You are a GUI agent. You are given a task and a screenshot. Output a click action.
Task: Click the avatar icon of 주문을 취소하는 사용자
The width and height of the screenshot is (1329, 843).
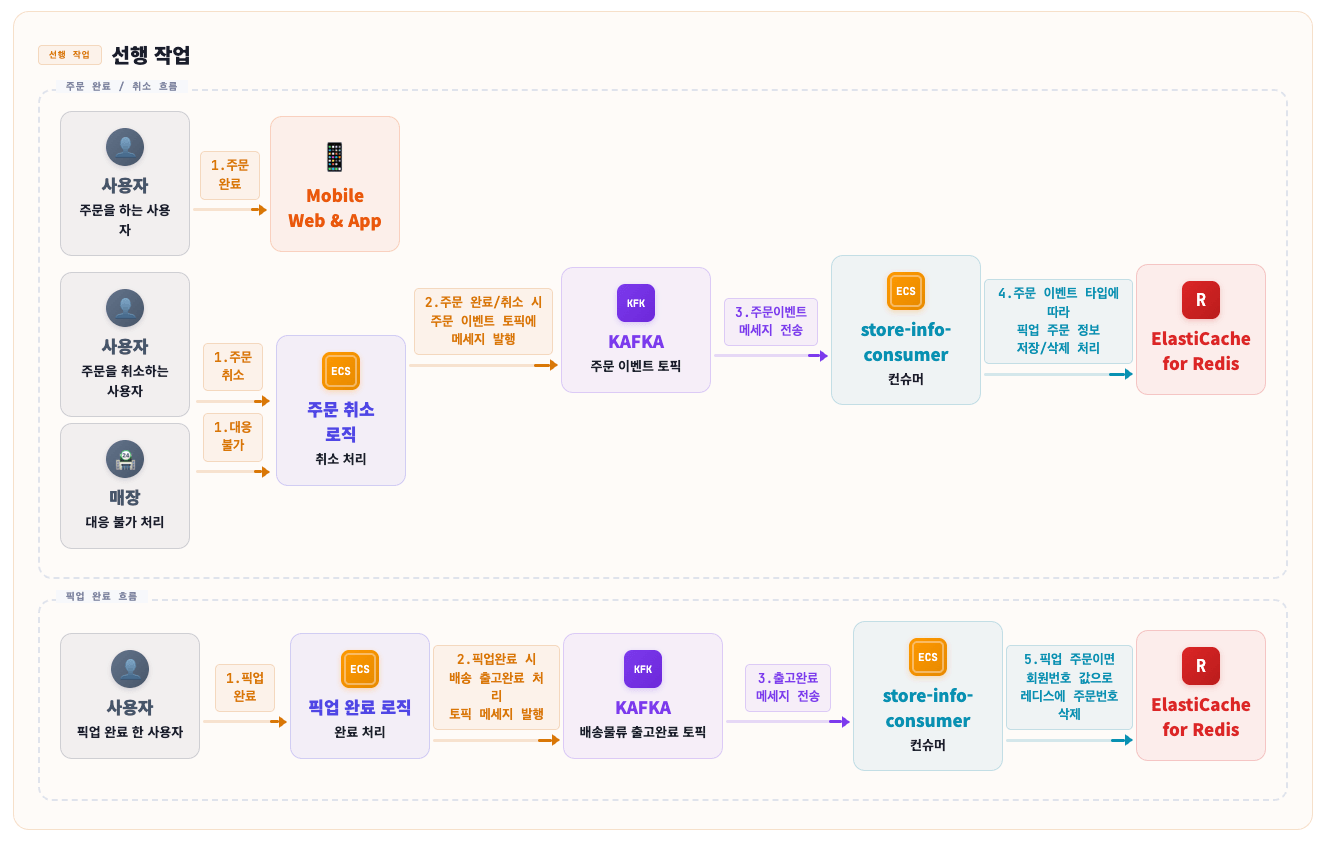tap(125, 308)
